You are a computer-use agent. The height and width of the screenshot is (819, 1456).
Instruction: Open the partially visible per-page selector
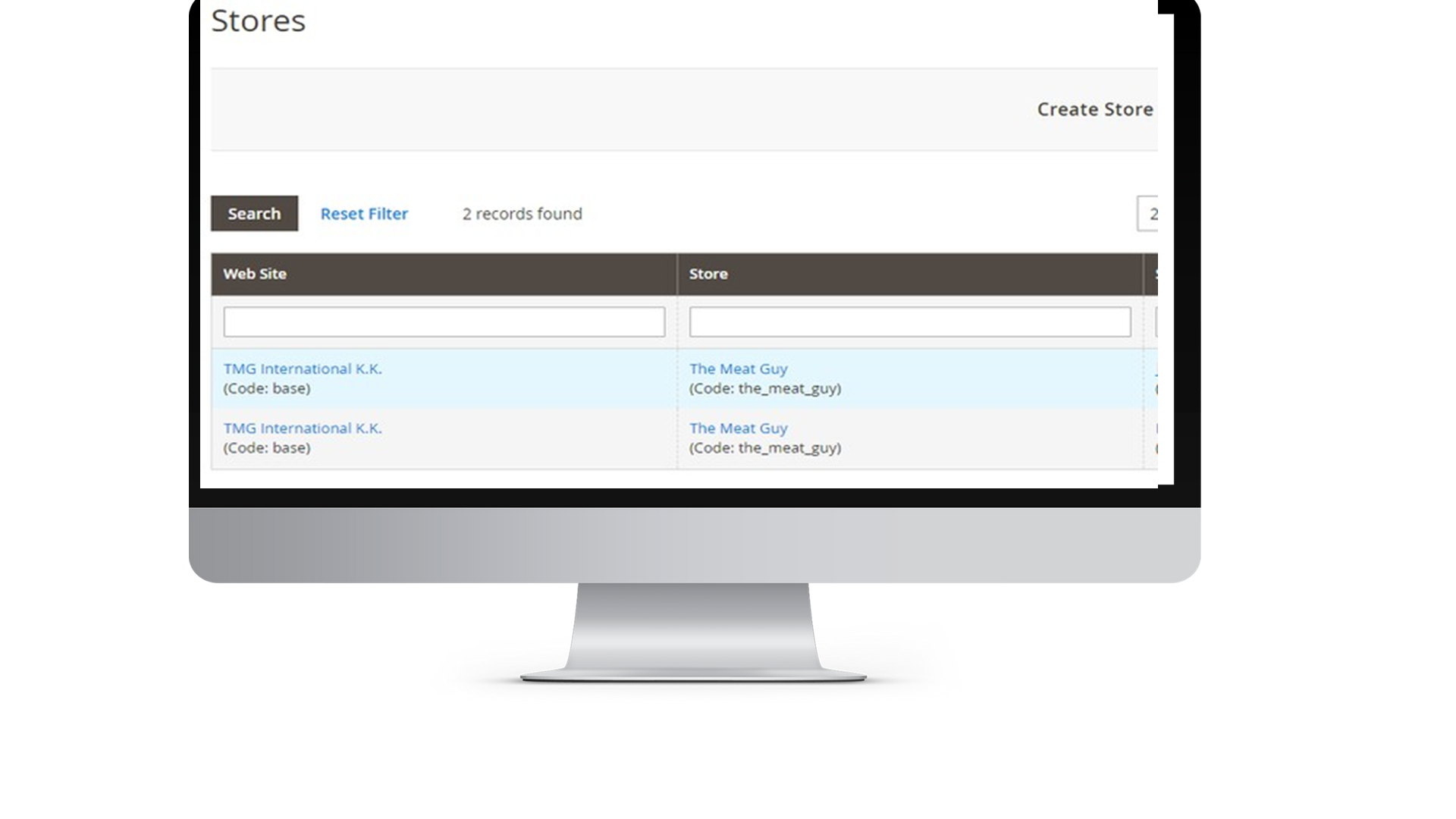(1147, 214)
